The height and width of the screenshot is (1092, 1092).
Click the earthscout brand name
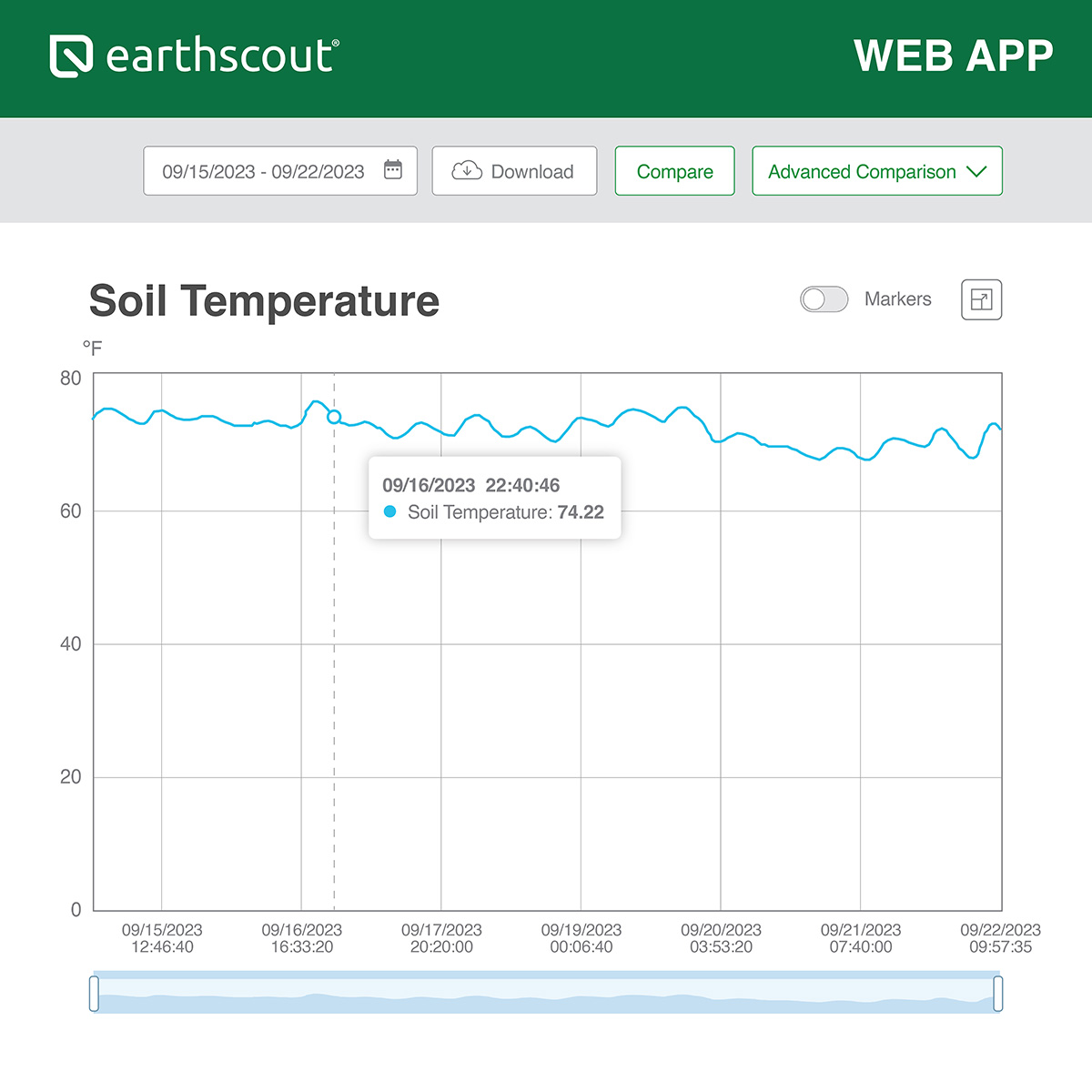point(222,56)
